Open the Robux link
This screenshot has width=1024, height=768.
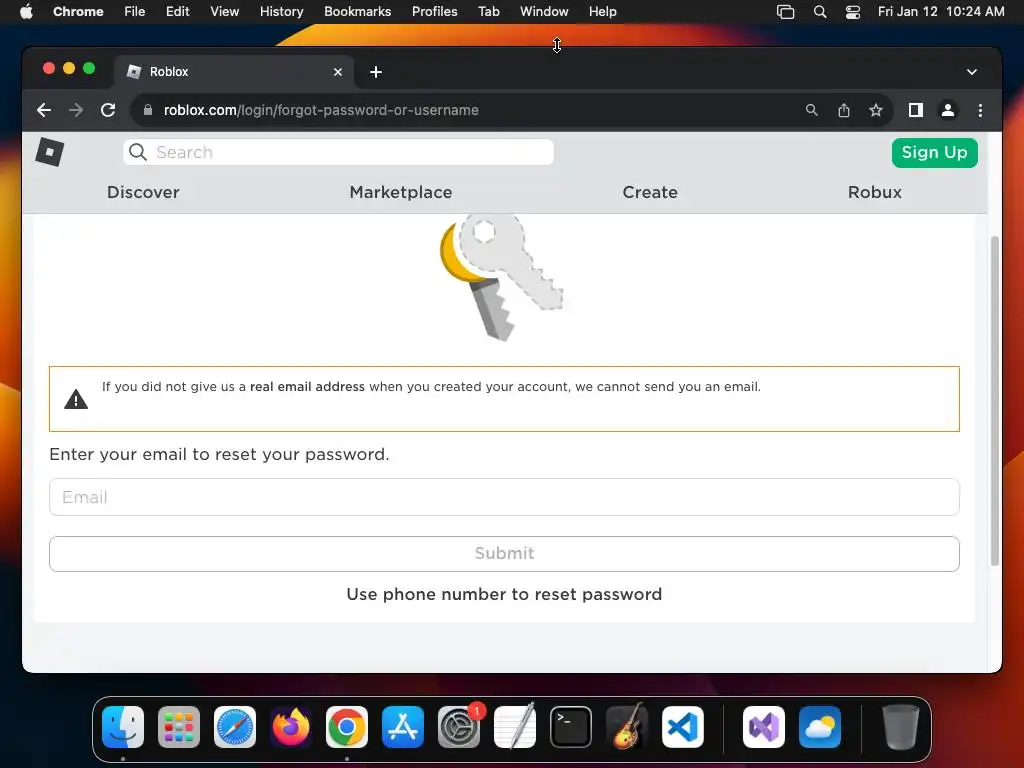[x=874, y=193]
